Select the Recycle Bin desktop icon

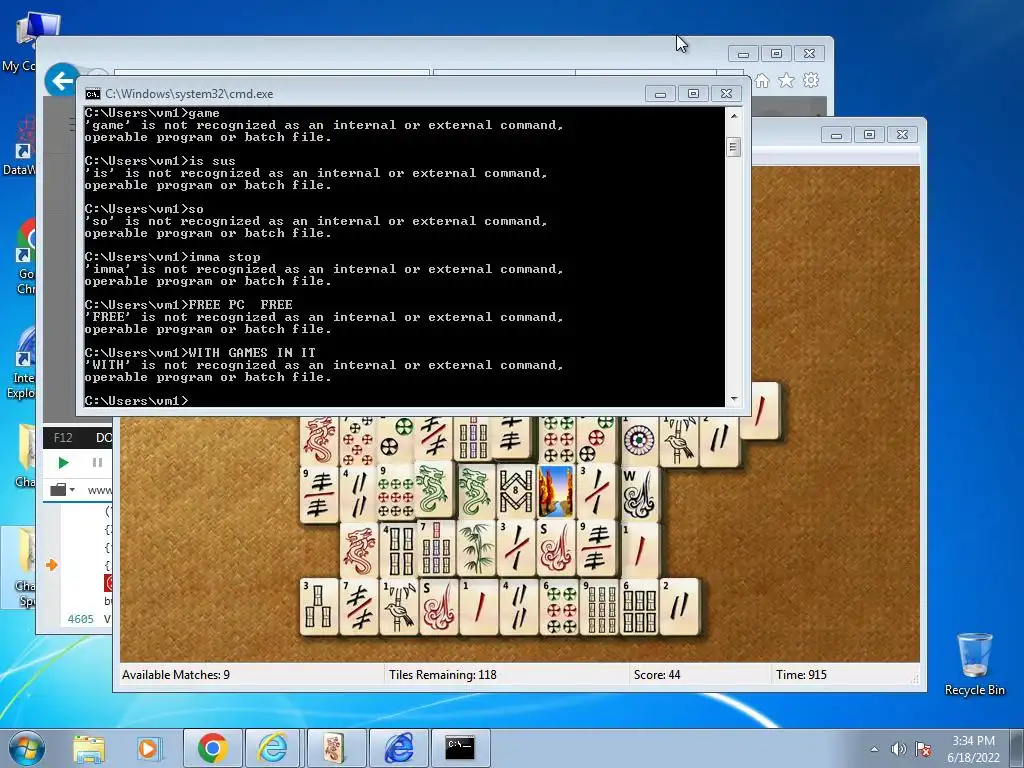(x=974, y=664)
